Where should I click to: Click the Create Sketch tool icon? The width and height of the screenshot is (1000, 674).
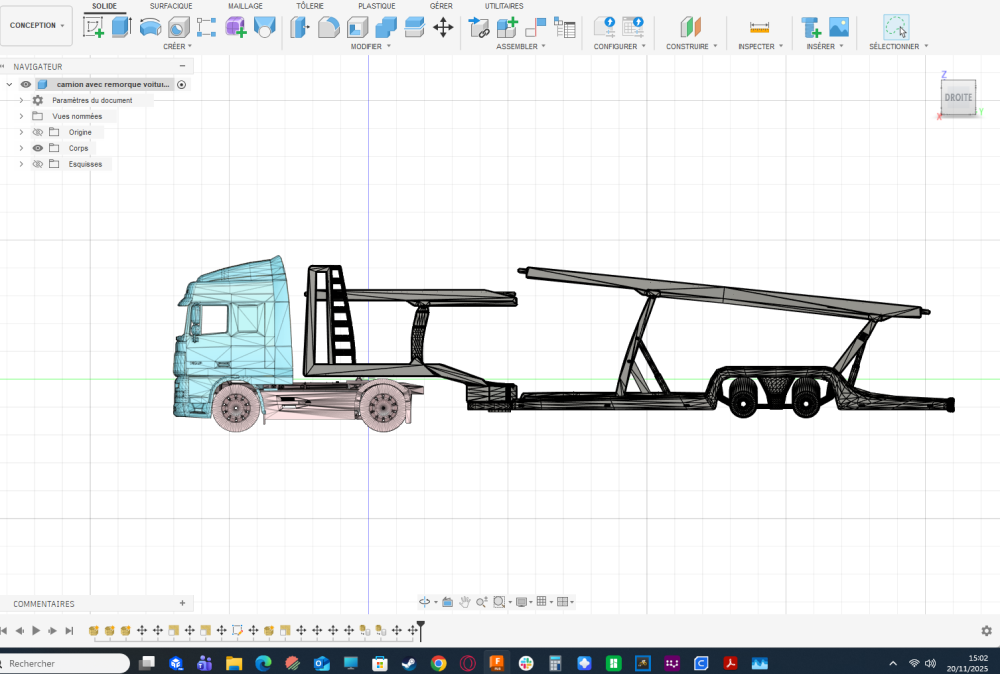coord(94,27)
